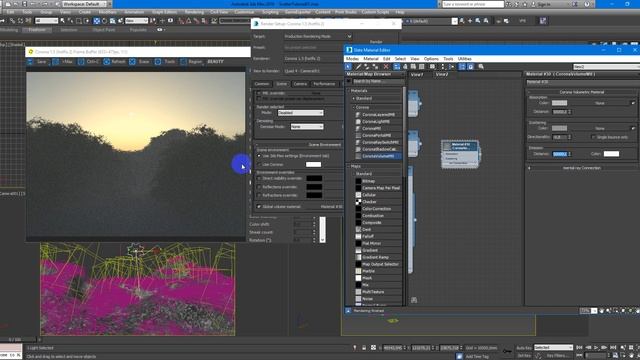The width and height of the screenshot is (640, 360).
Task: Click Ctrl+C copy in Frame Buffer
Action: 89,62
